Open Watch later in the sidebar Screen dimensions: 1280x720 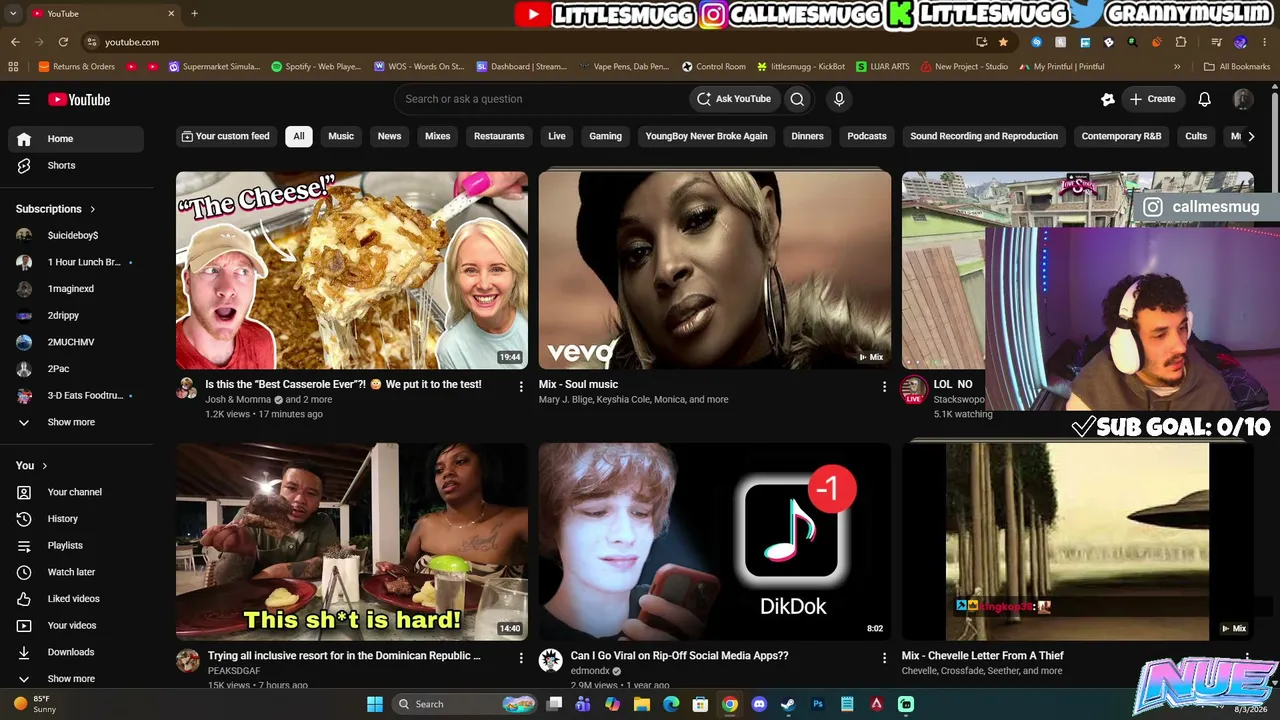(x=76, y=572)
